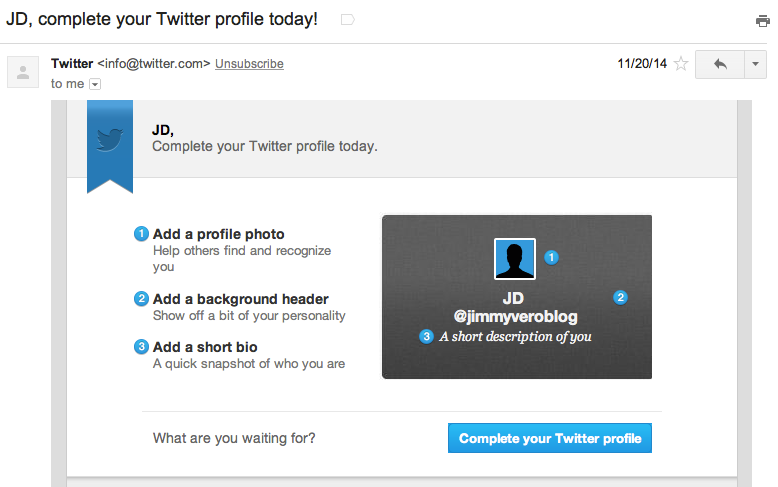The height and width of the screenshot is (487, 778).
Task: Toggle the importance label marker beside subject
Action: pos(347,19)
